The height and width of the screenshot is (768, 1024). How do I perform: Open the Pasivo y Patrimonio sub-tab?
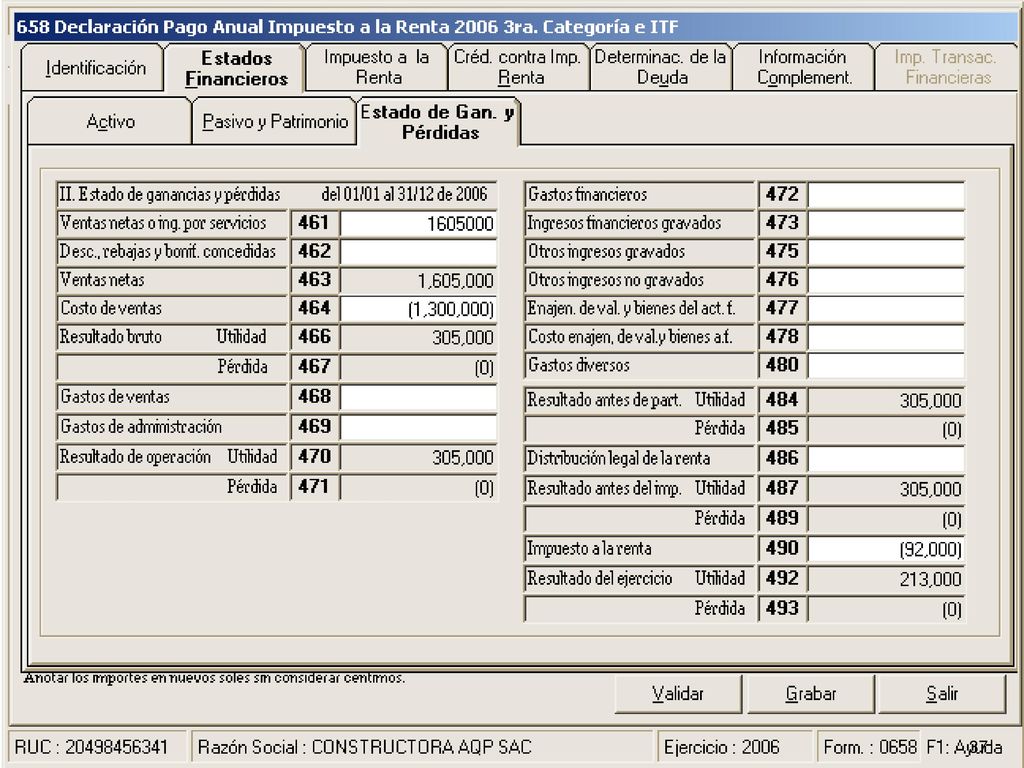coord(274,121)
